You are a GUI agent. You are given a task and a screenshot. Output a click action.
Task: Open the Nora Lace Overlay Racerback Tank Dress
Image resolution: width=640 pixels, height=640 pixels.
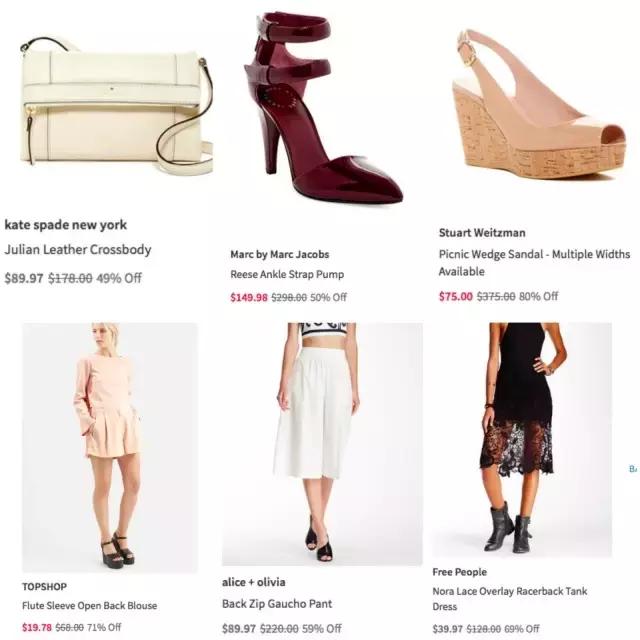click(510, 598)
